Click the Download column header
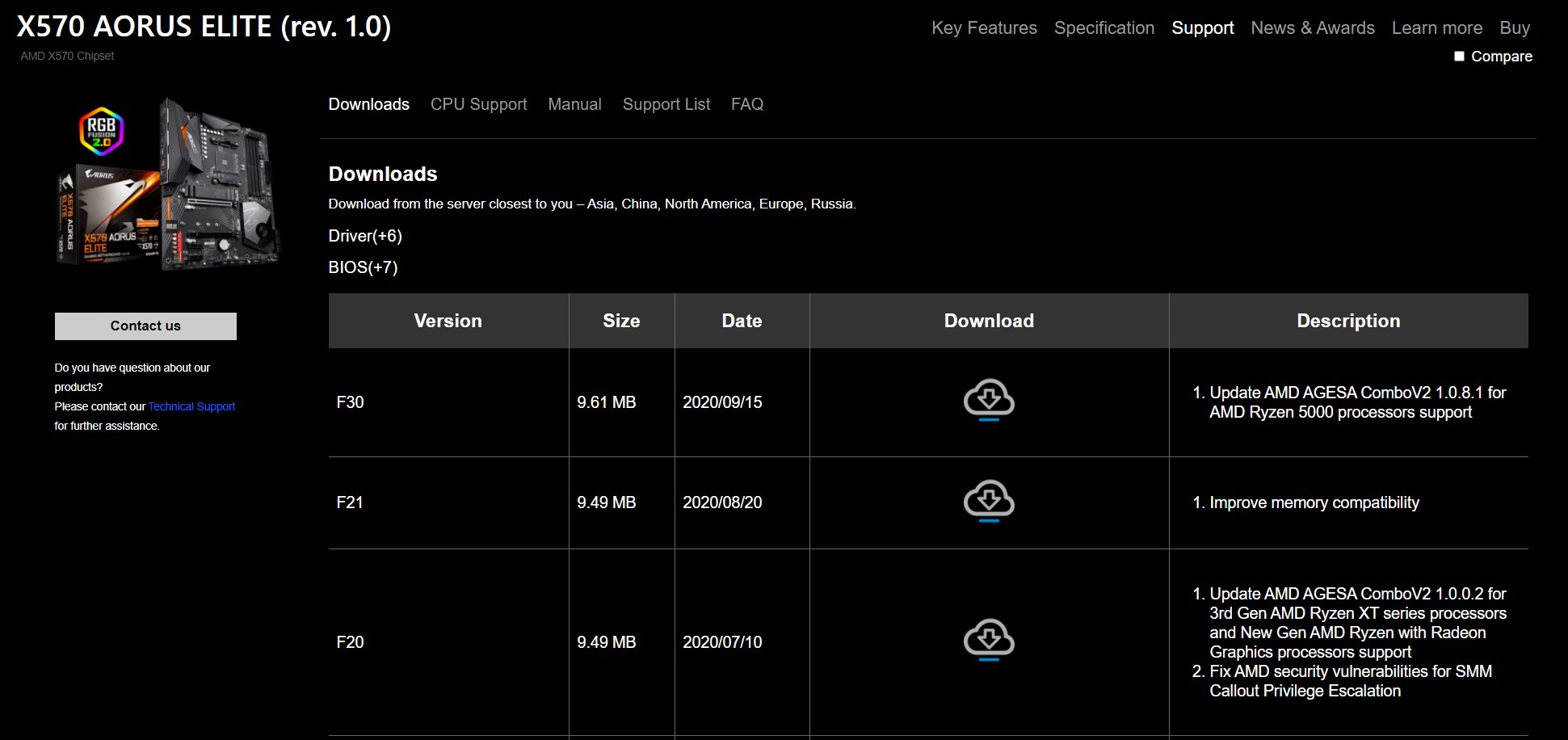 [989, 321]
